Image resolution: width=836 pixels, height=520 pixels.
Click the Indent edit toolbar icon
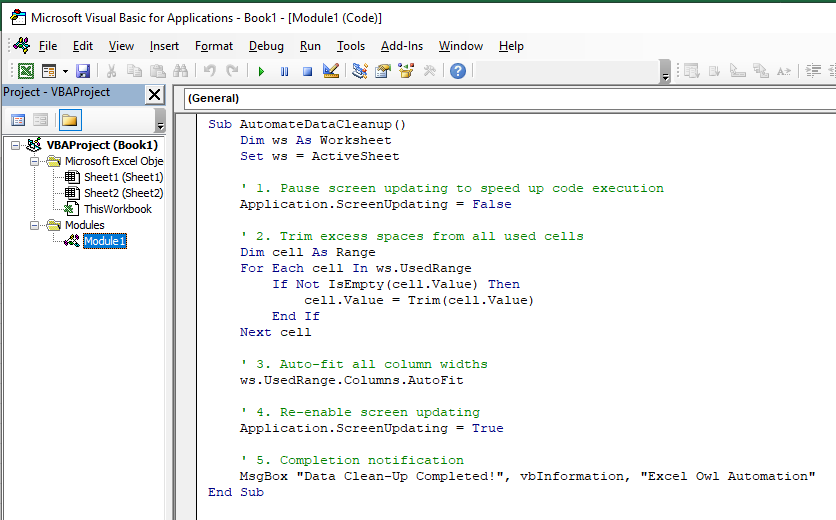[813, 71]
